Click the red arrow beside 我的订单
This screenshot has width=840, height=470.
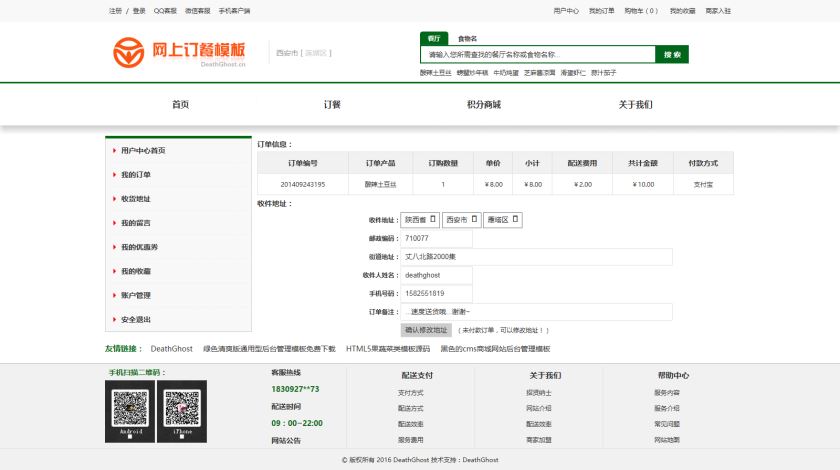click(115, 175)
